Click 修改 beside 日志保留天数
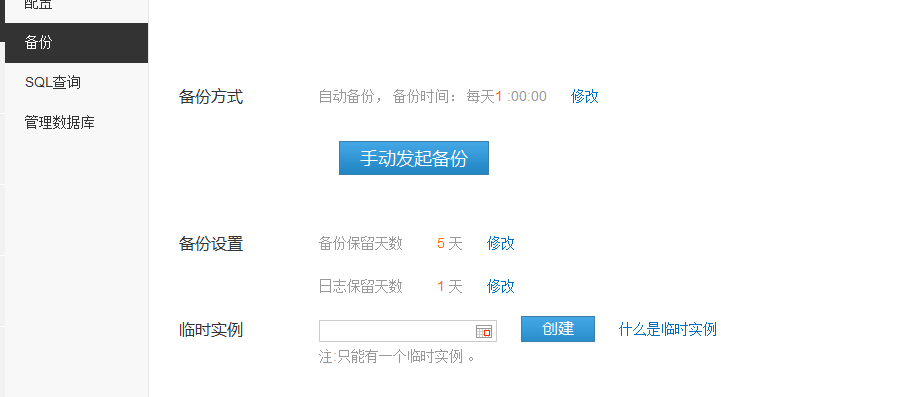This screenshot has width=910, height=397. [501, 286]
